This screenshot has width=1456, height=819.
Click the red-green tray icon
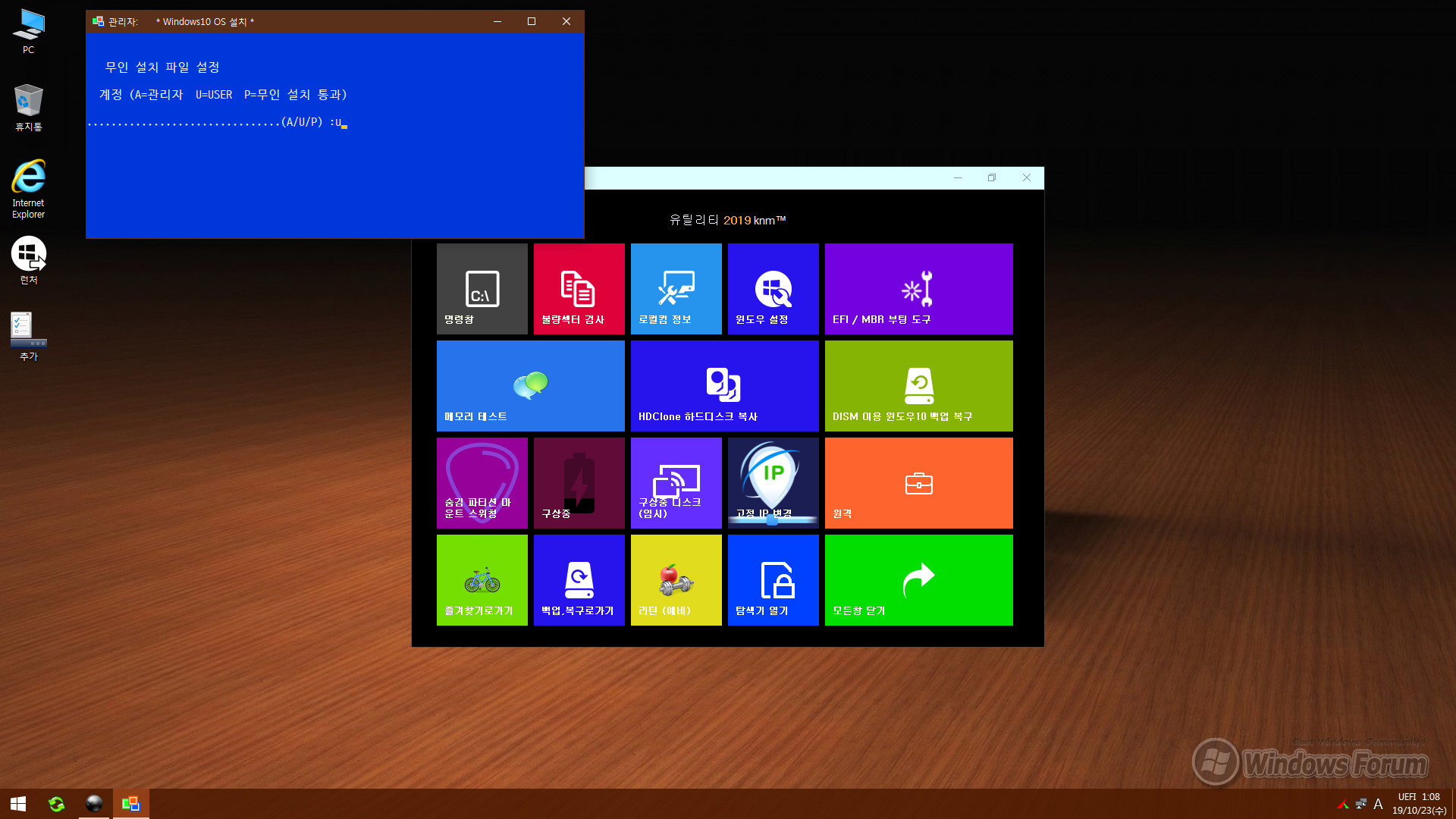click(x=1343, y=804)
